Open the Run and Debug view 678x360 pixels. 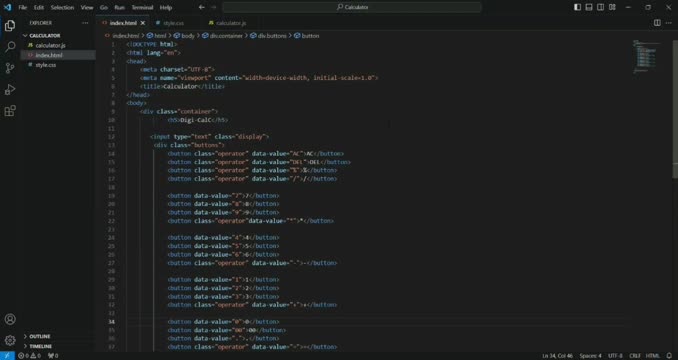10,89
